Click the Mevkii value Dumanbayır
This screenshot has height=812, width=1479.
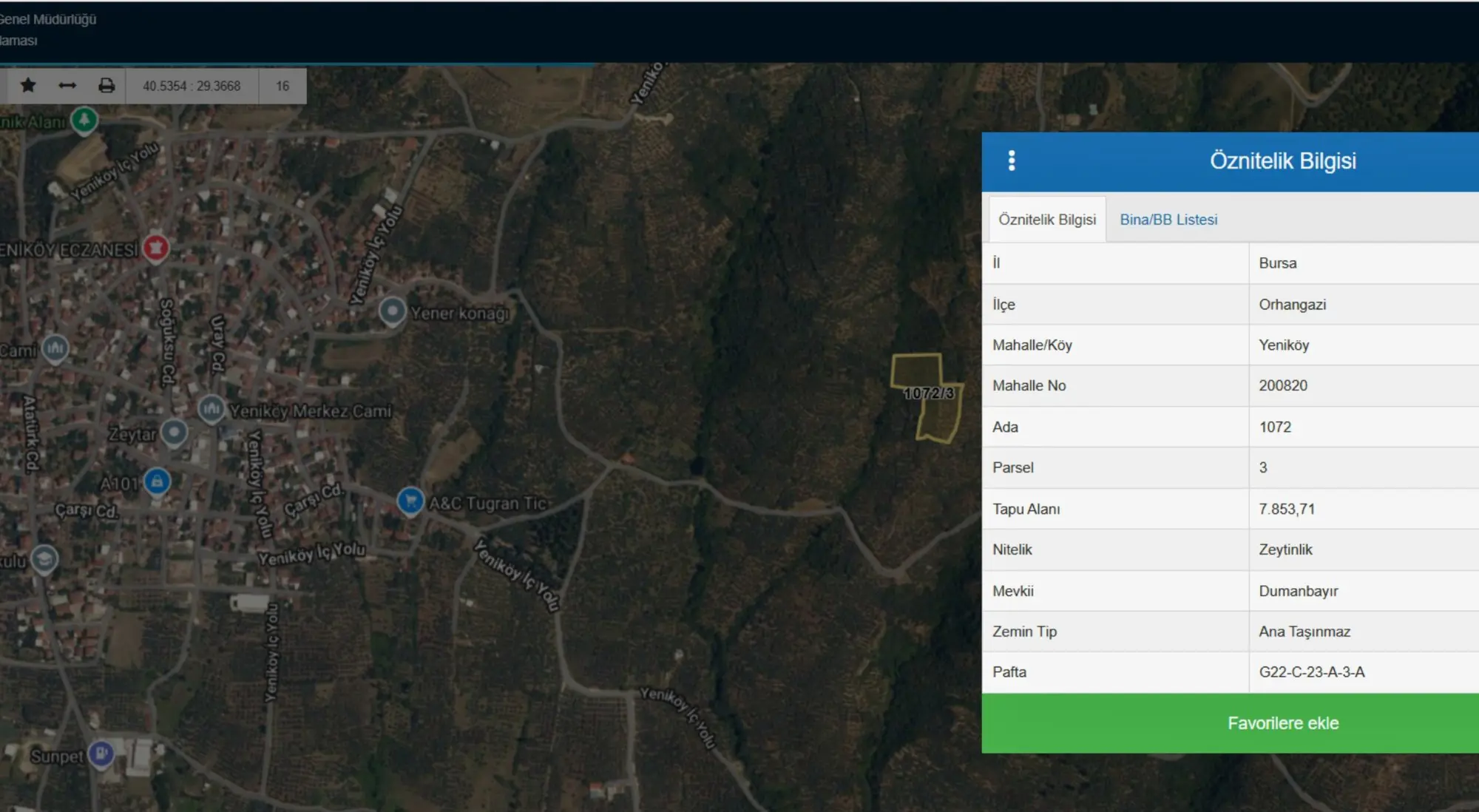click(1299, 591)
